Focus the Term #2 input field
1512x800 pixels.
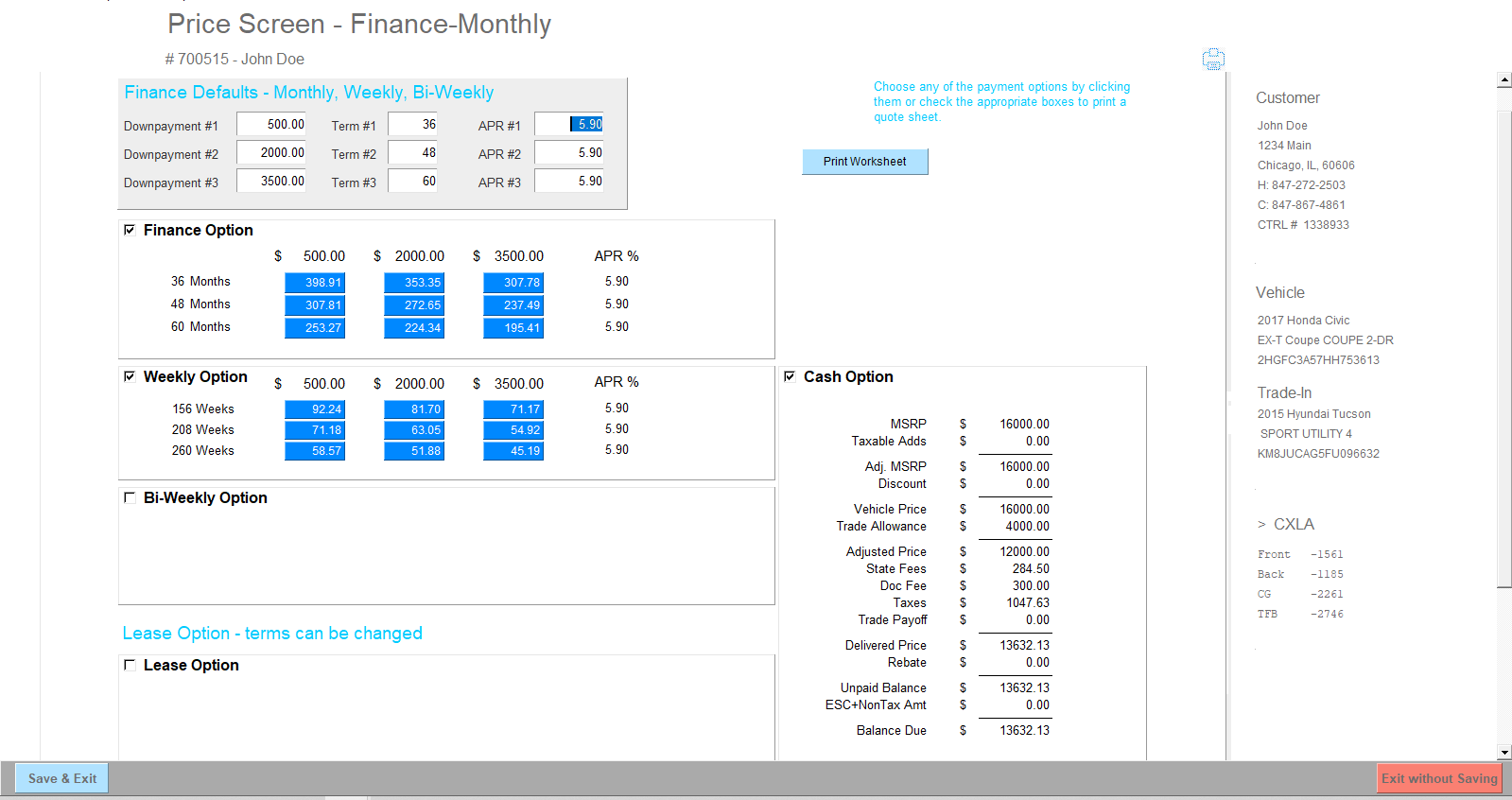coord(413,153)
